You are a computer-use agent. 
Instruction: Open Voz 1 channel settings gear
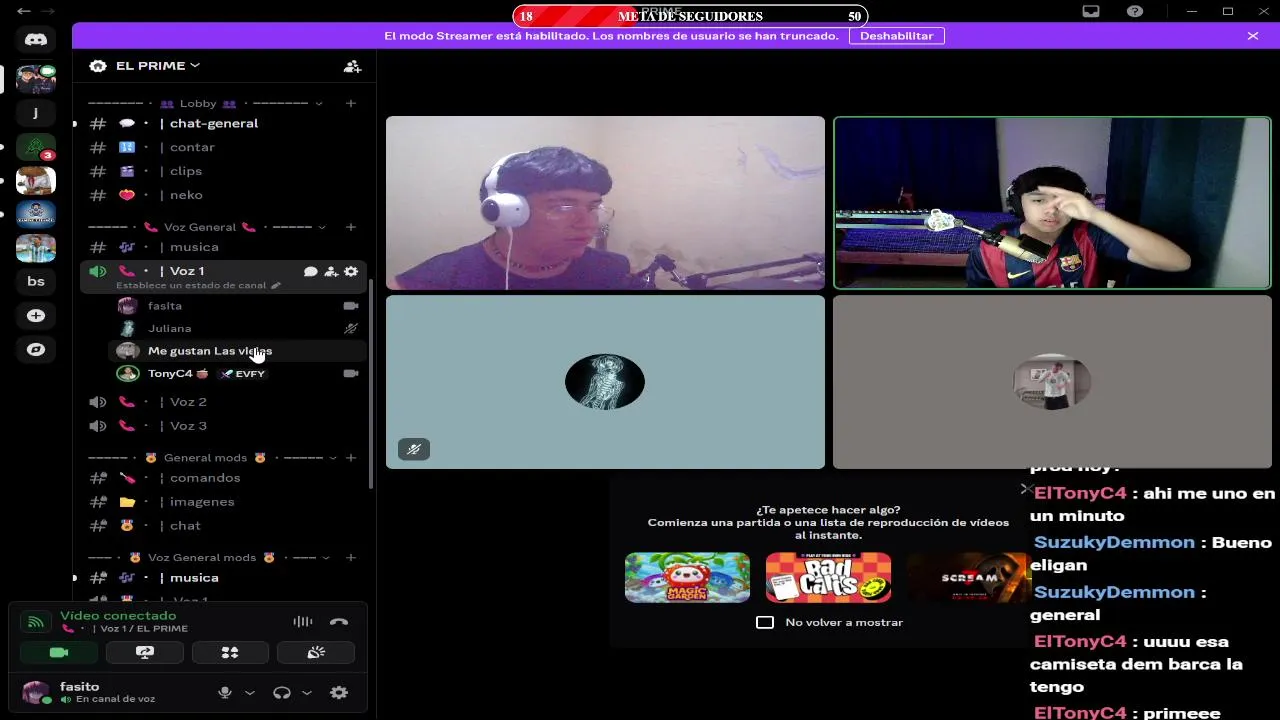coord(351,271)
